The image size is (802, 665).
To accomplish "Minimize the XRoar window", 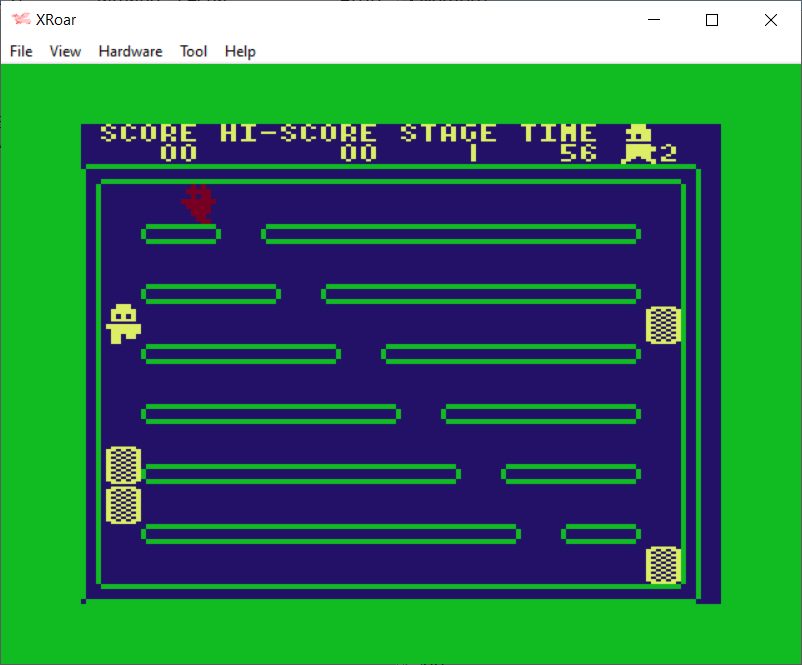I will [654, 20].
